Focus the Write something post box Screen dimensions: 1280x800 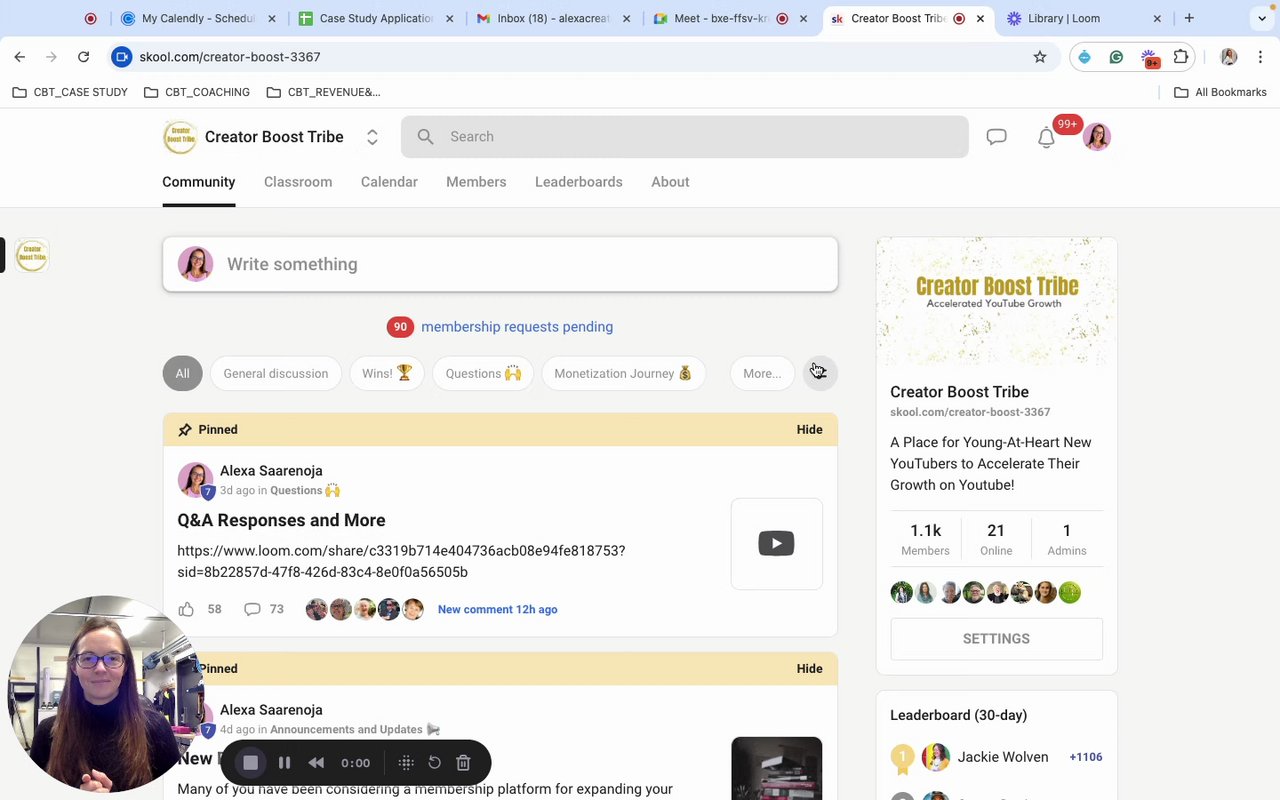click(x=500, y=264)
